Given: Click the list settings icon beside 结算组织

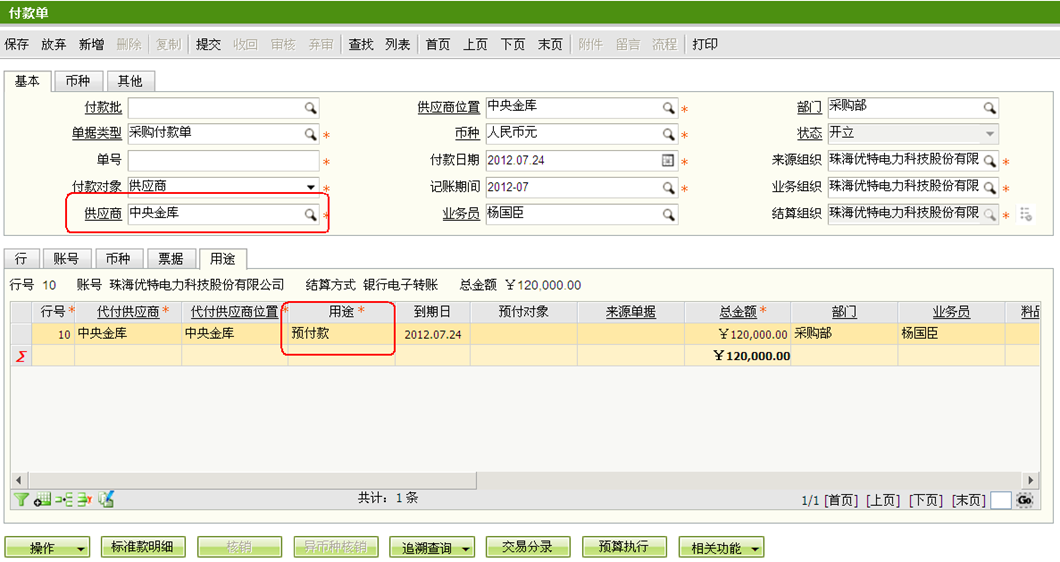Looking at the screenshot, I should 1025,214.
